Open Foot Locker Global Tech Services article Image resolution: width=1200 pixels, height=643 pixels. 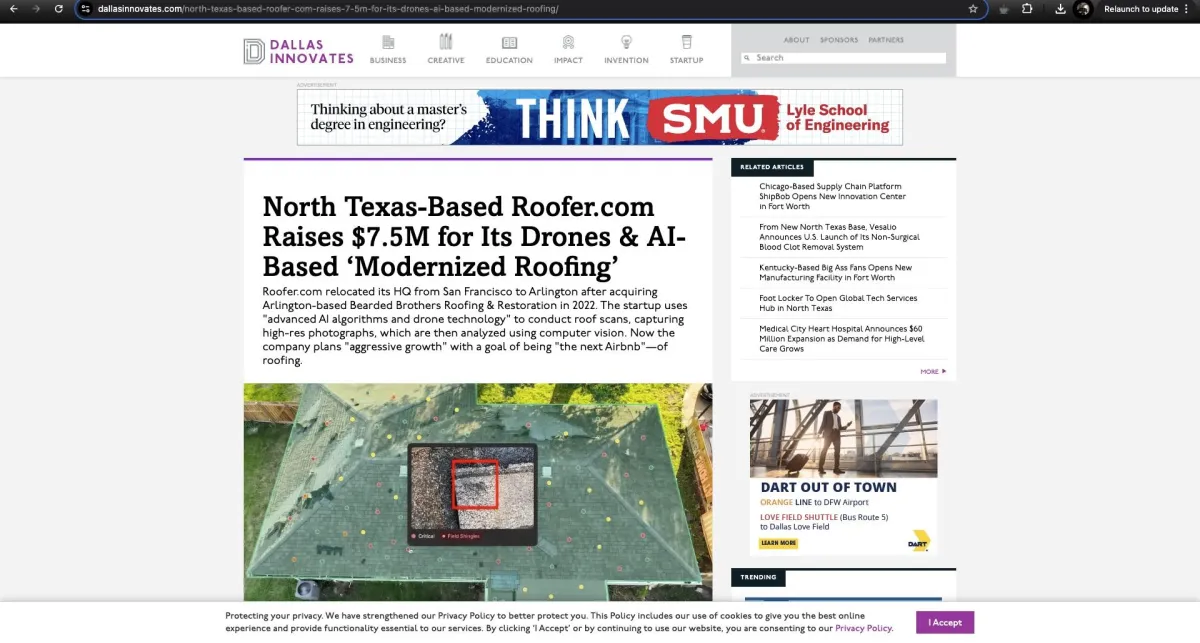[838, 303]
